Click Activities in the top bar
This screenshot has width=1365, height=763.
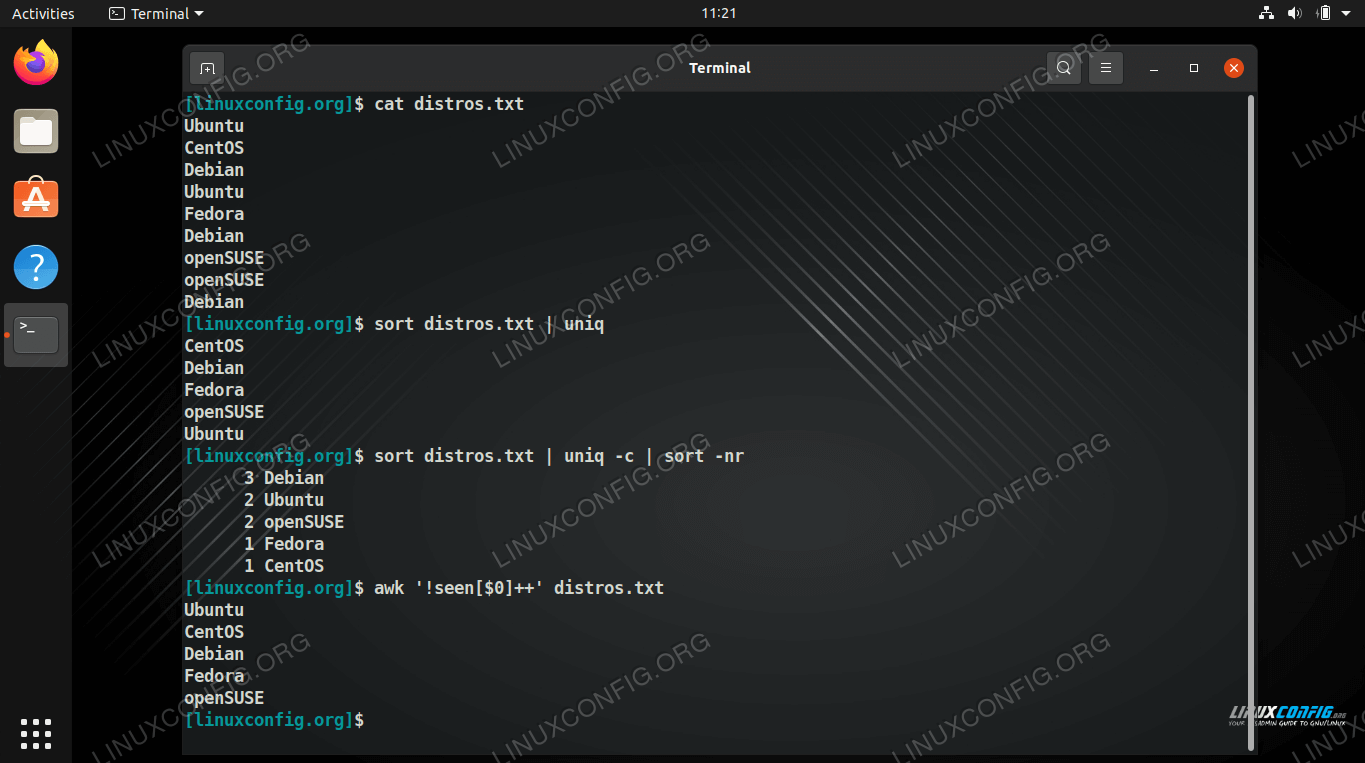pyautogui.click(x=43, y=13)
